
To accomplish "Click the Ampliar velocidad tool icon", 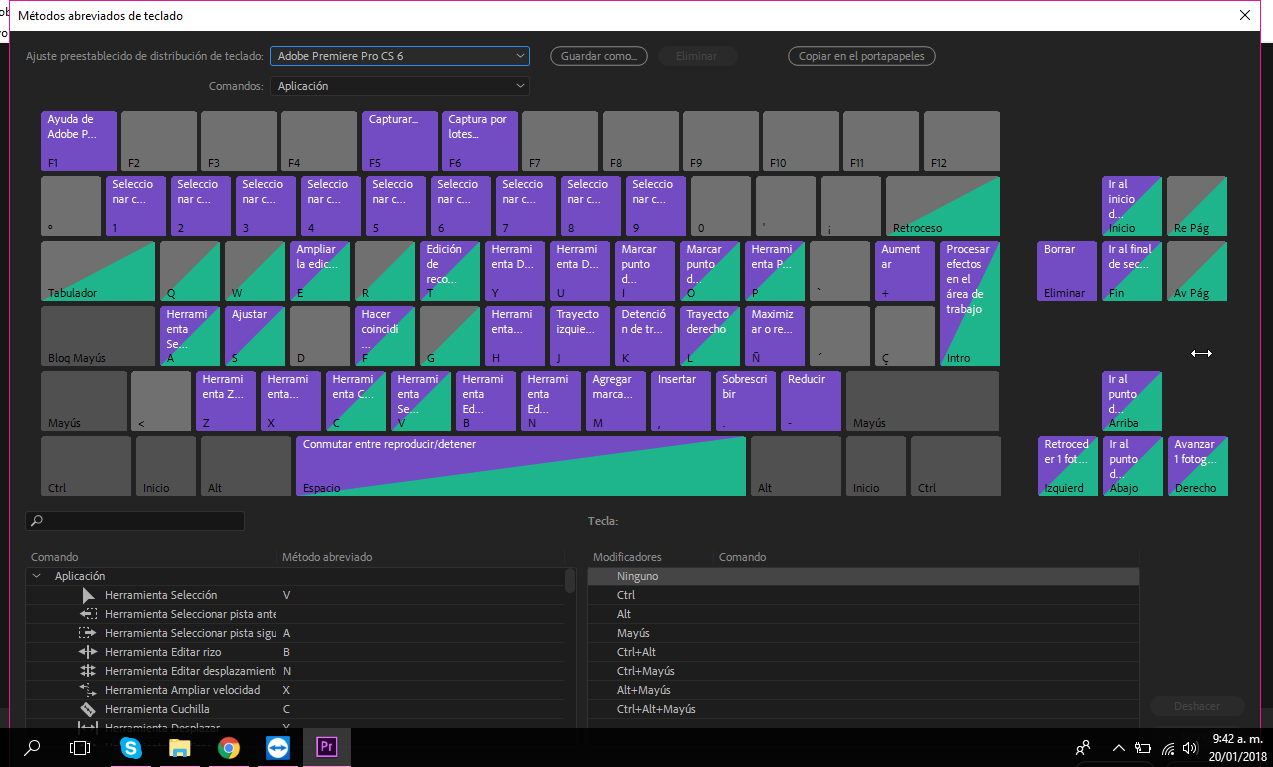I will point(88,690).
